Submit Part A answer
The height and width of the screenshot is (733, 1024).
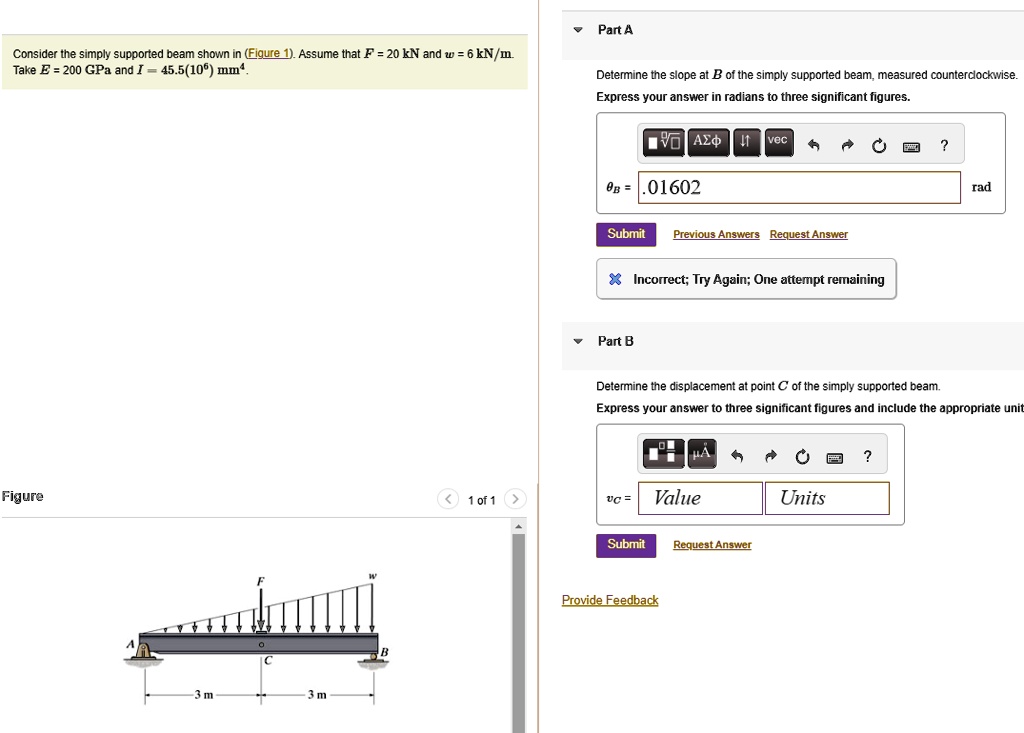click(626, 234)
